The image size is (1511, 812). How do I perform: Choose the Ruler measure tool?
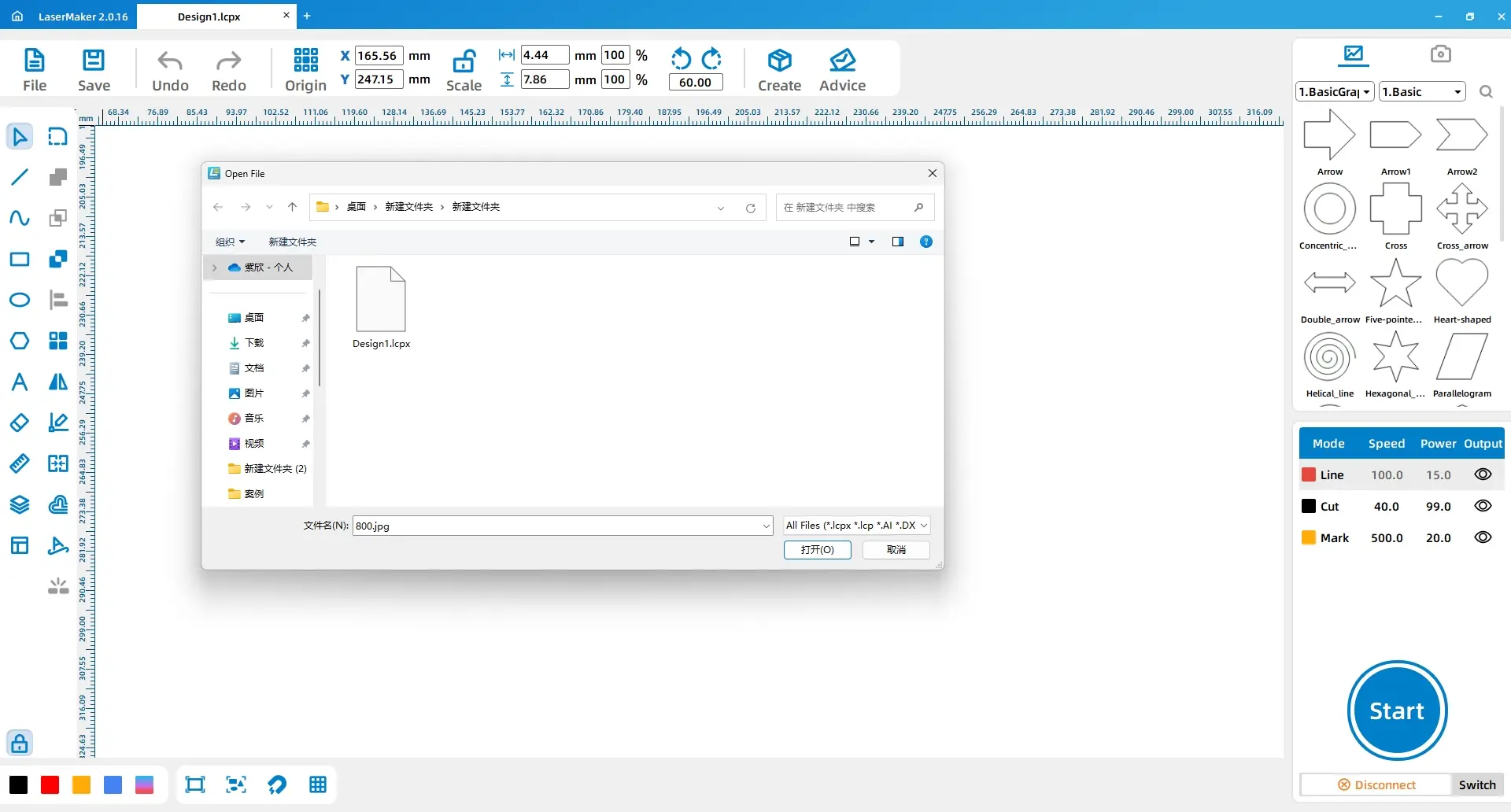pyautogui.click(x=20, y=463)
